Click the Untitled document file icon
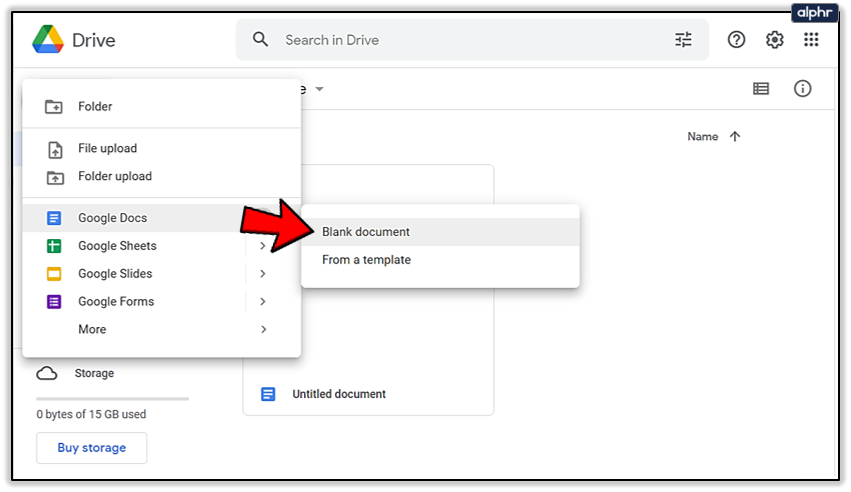 tap(268, 394)
